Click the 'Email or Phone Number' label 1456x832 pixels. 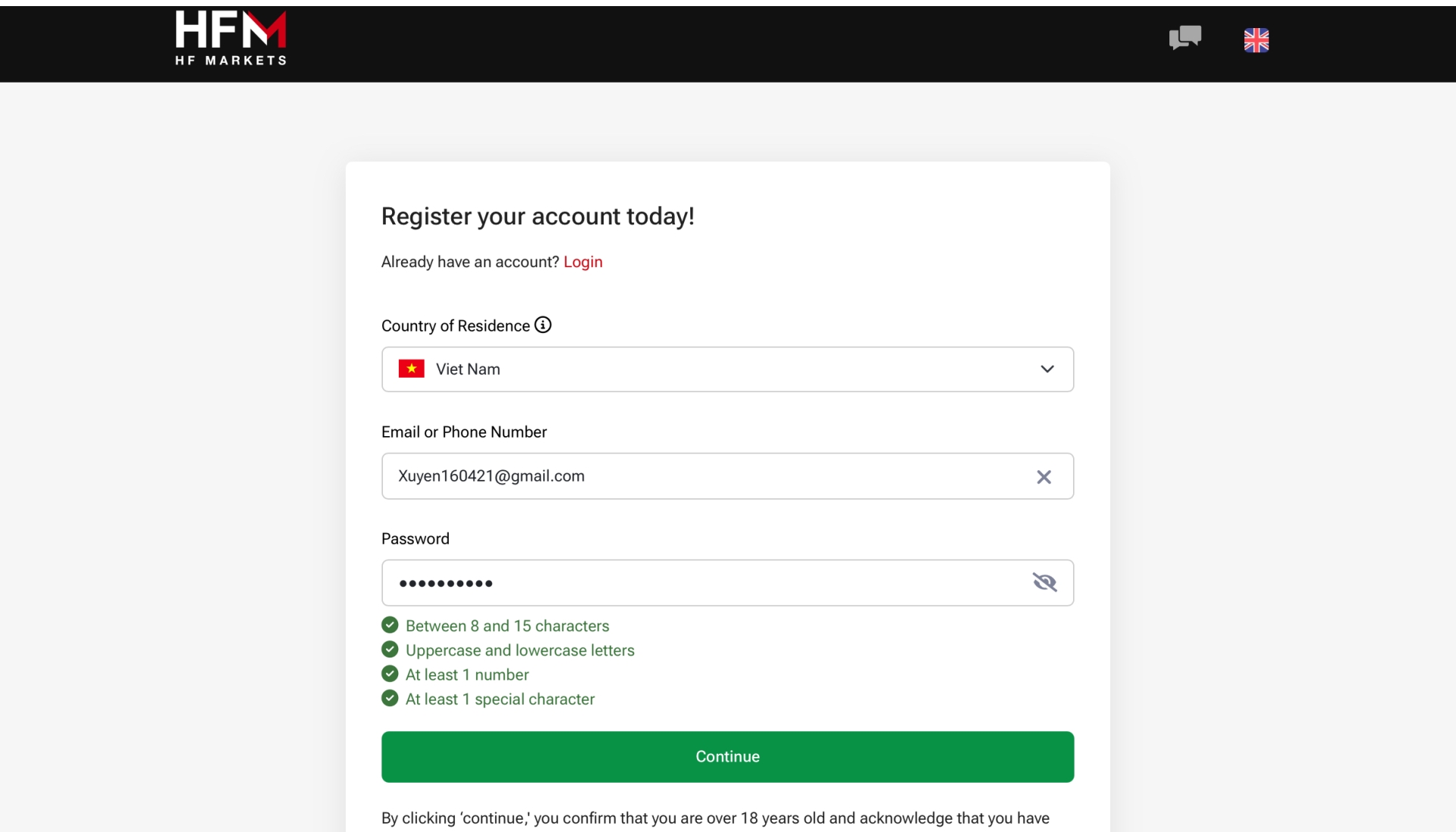click(463, 432)
